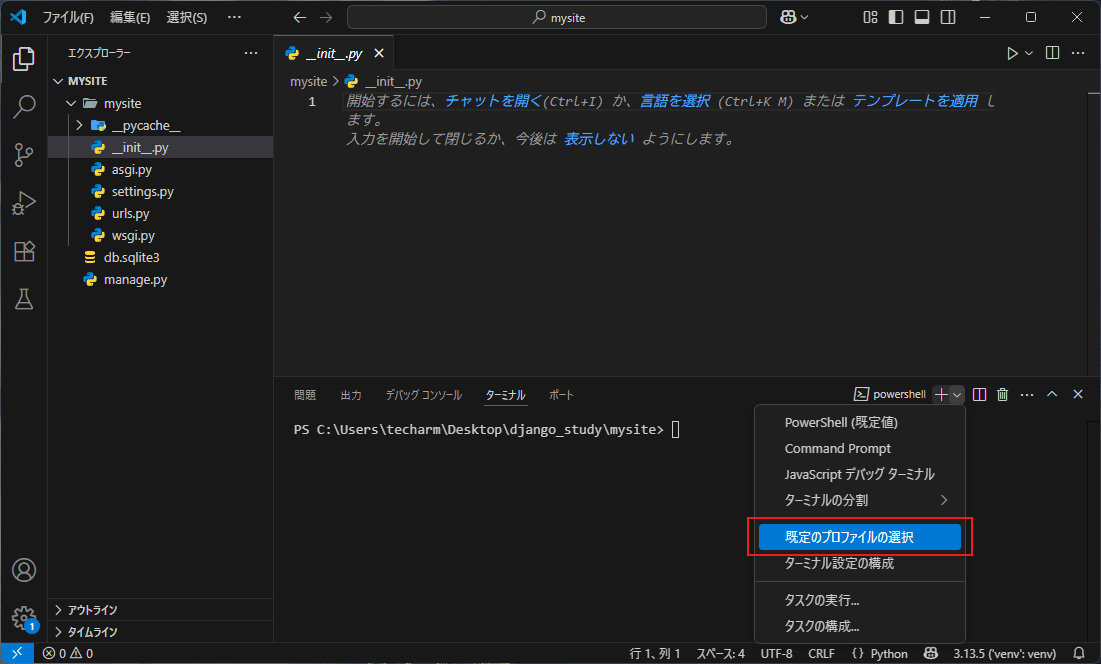The image size is (1101, 664).
Task: Toggle the bottom panel visibility
Action: click(922, 18)
